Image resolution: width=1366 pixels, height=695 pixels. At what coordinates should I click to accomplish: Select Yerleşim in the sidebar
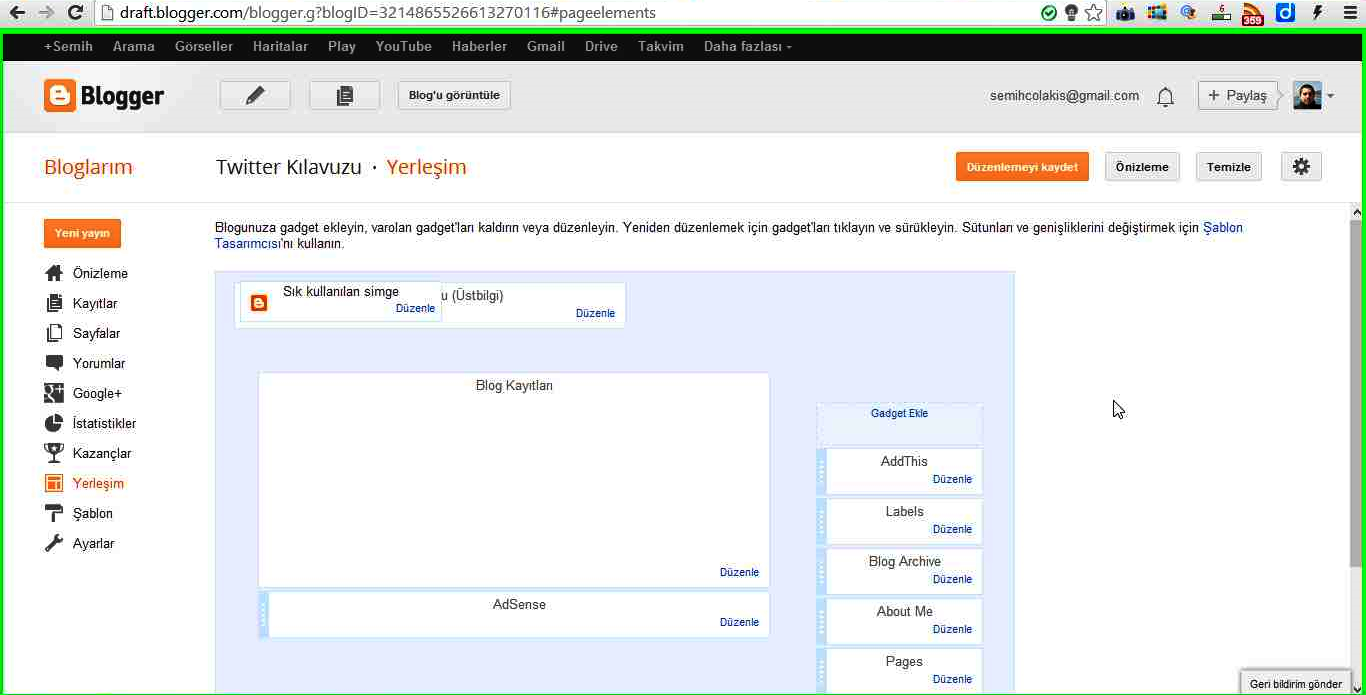(x=85, y=483)
